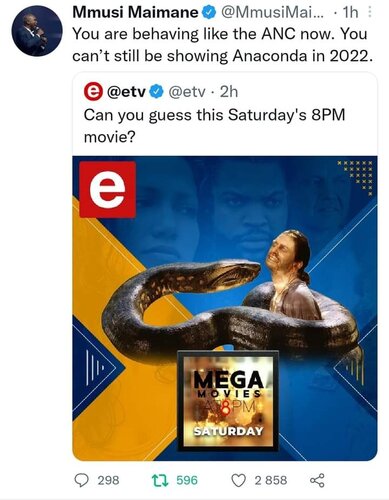The image size is (389, 500).
Task: Open the three-dot more options menu
Action: pyautogui.click(x=369, y=13)
